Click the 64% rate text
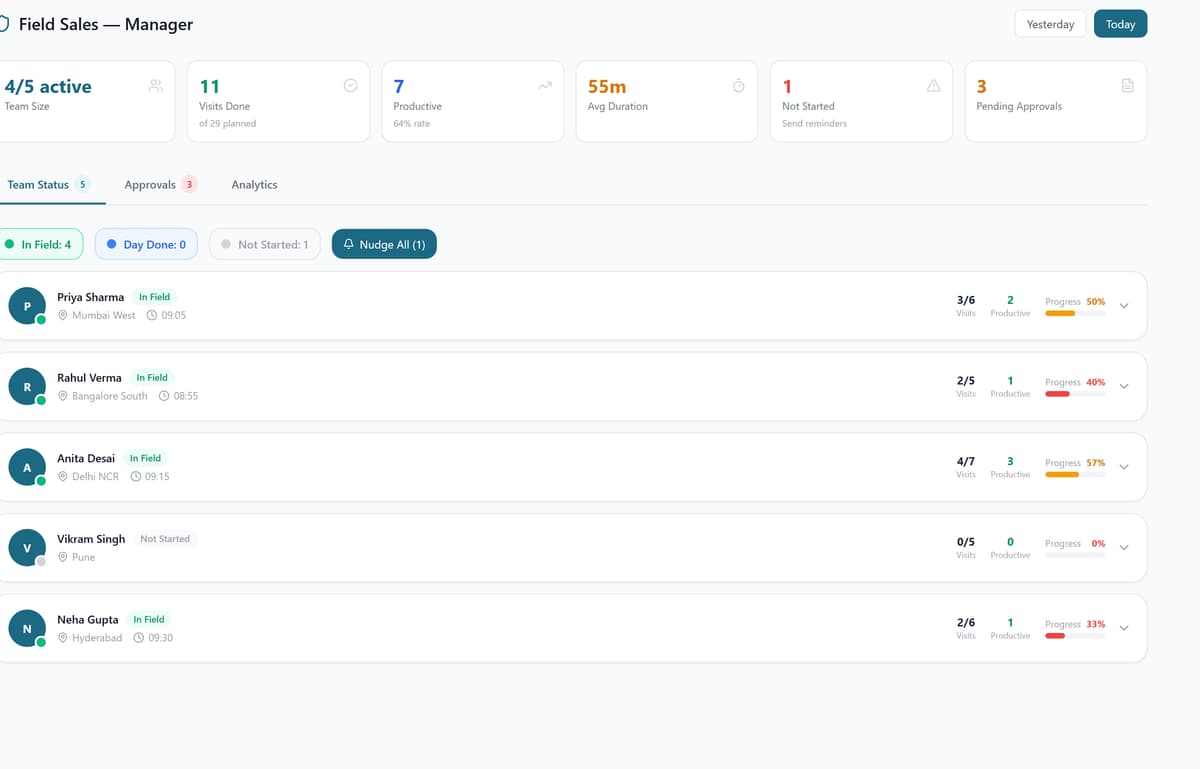The height and width of the screenshot is (769, 1200). (x=411, y=124)
